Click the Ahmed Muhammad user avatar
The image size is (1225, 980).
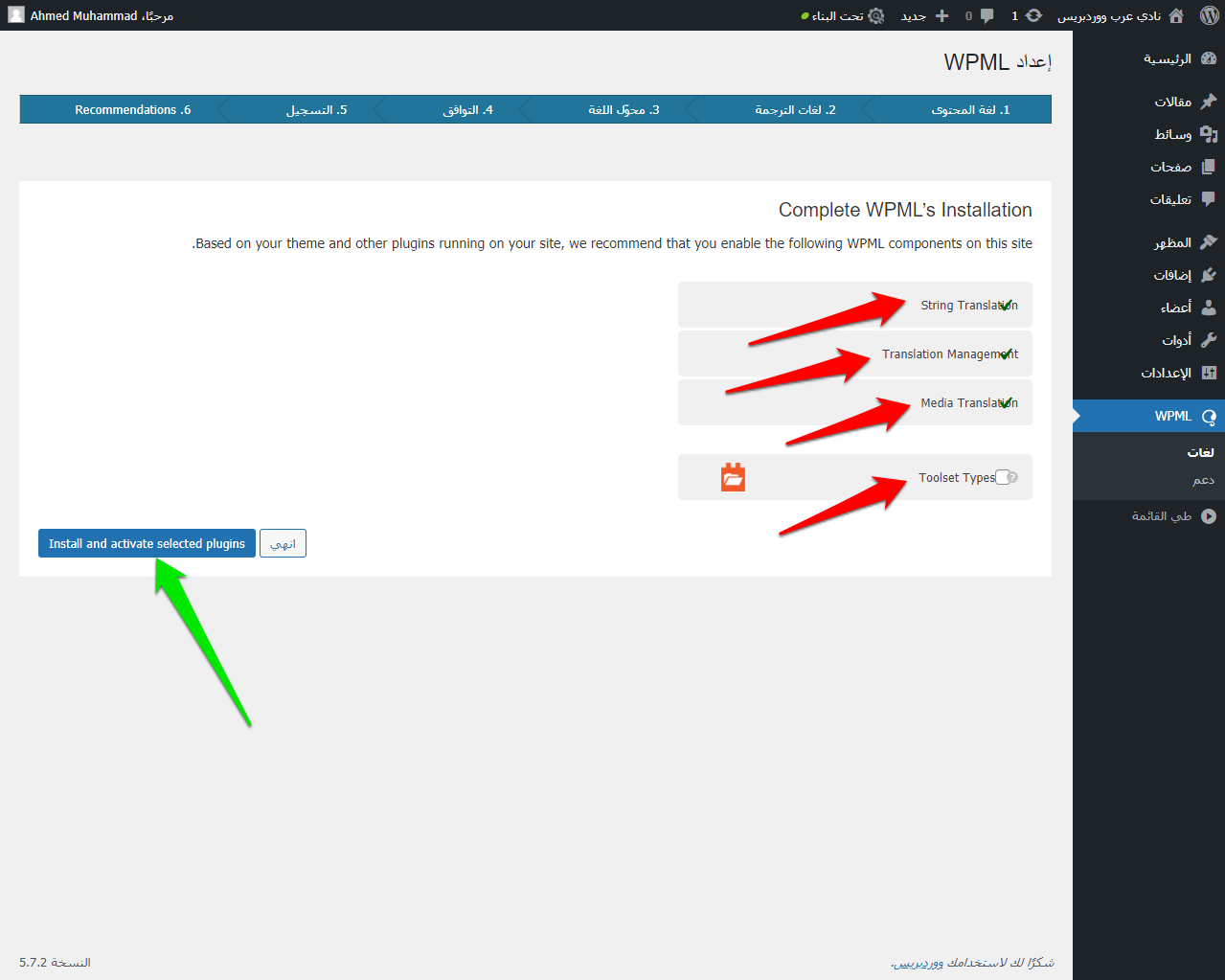pyautogui.click(x=15, y=15)
